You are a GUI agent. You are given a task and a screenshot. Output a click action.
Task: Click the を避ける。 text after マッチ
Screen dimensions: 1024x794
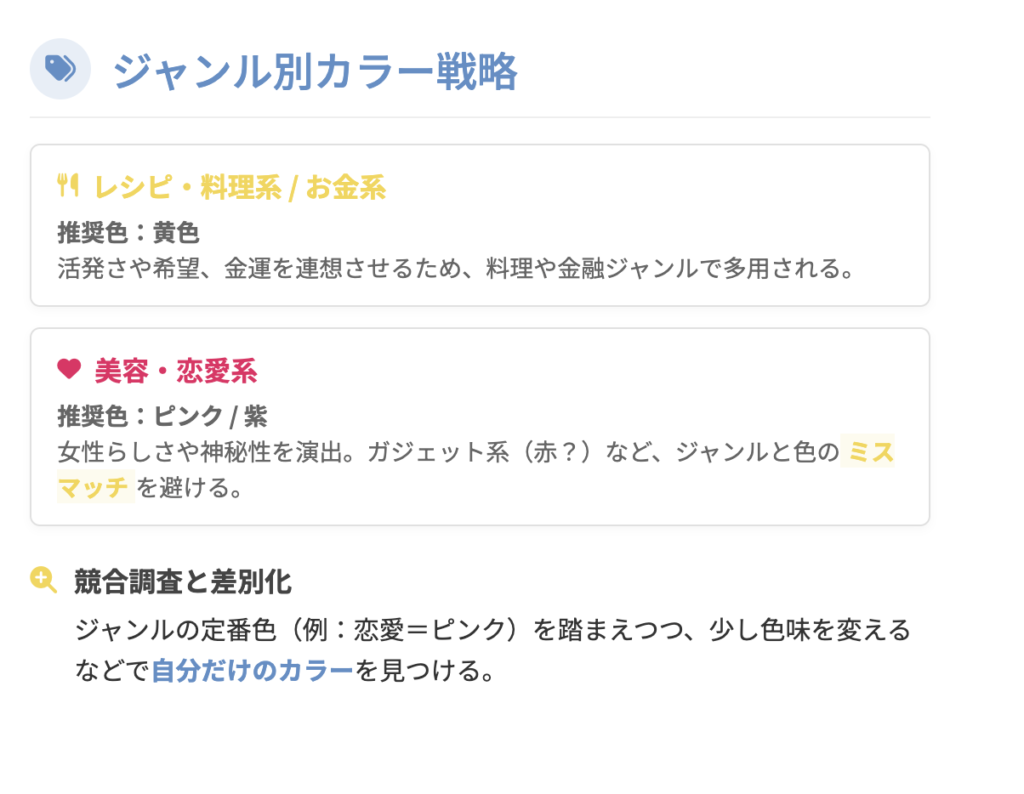tap(190, 488)
